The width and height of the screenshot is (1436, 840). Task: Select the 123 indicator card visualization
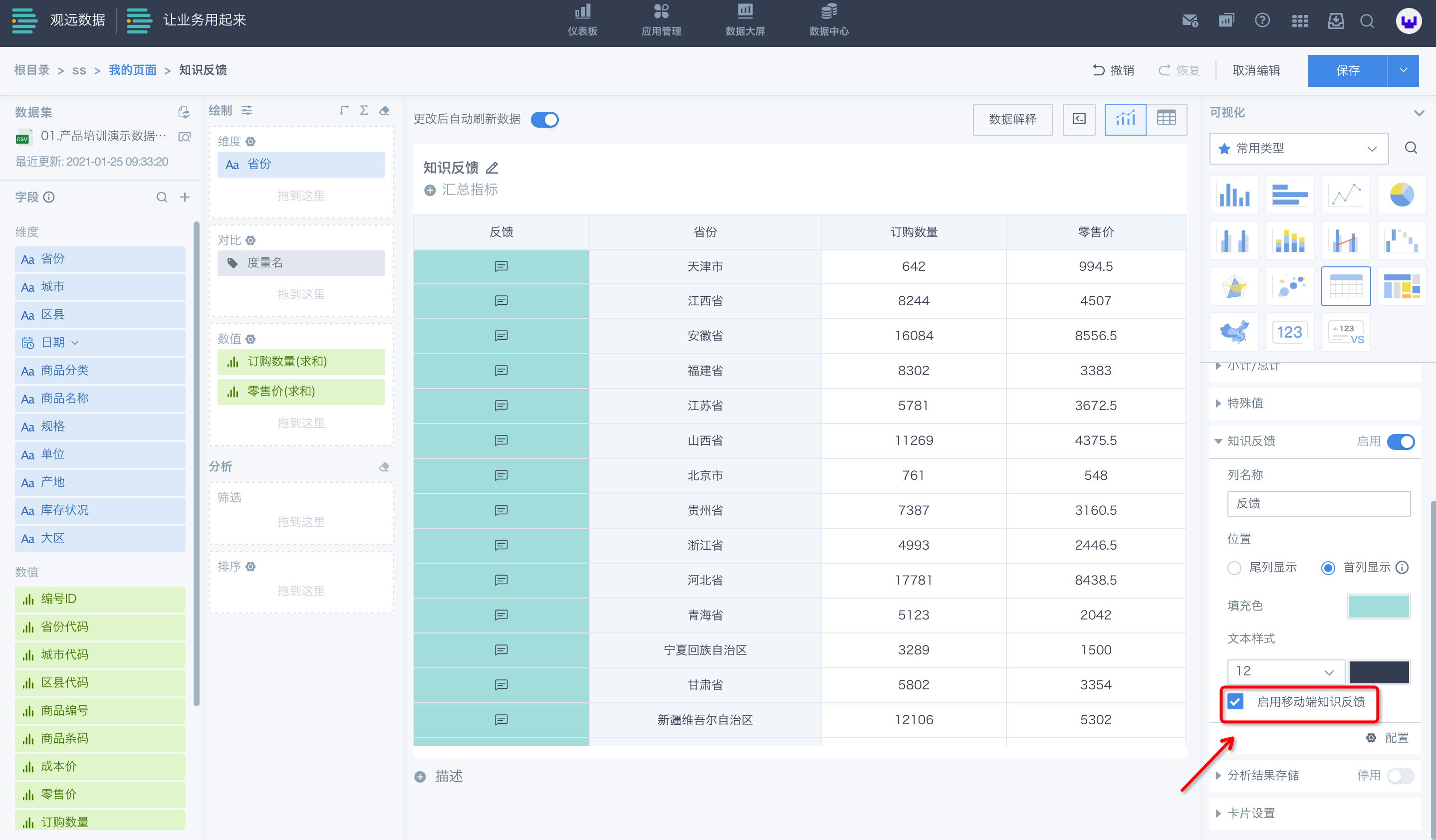[x=1290, y=331]
